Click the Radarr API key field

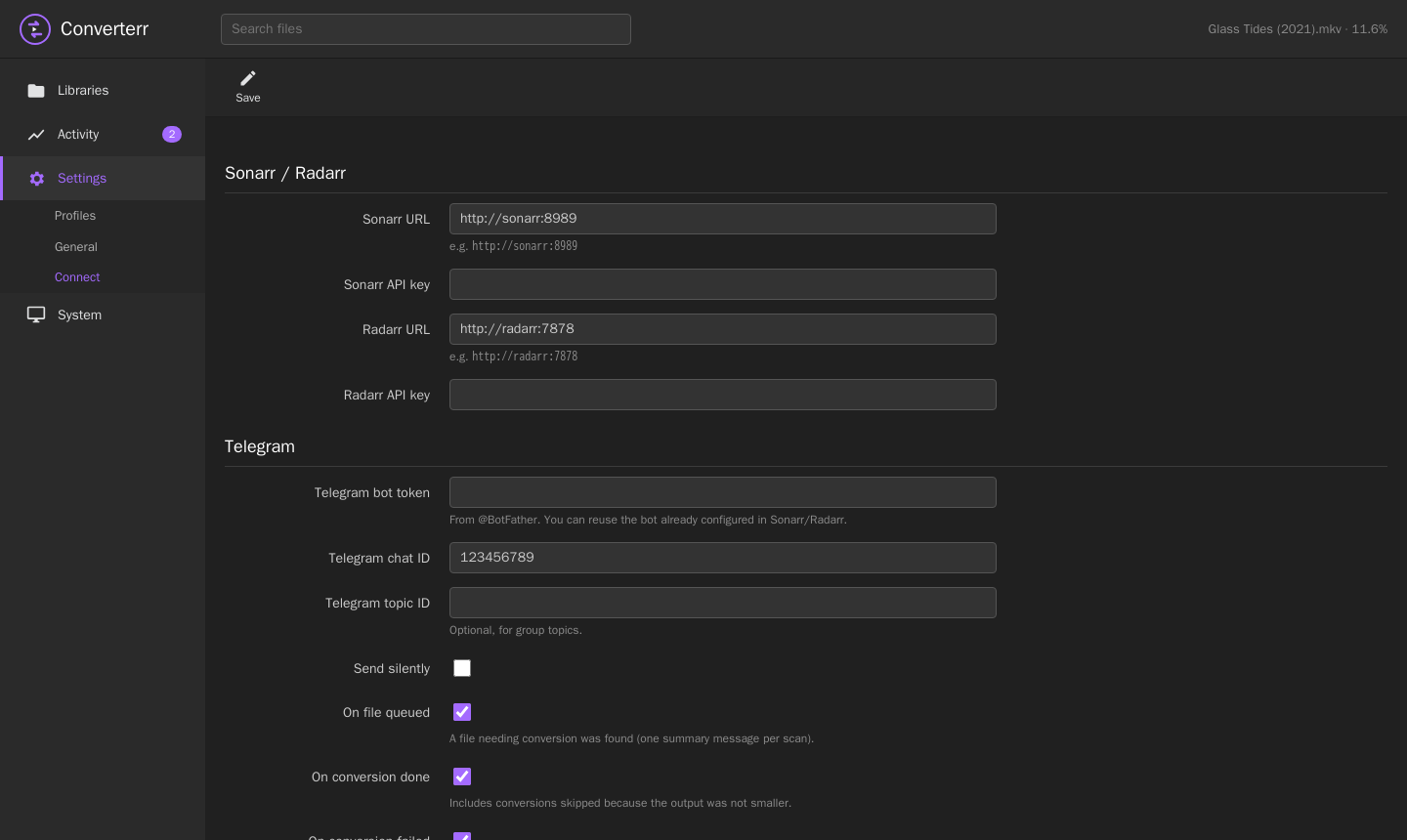pos(723,395)
